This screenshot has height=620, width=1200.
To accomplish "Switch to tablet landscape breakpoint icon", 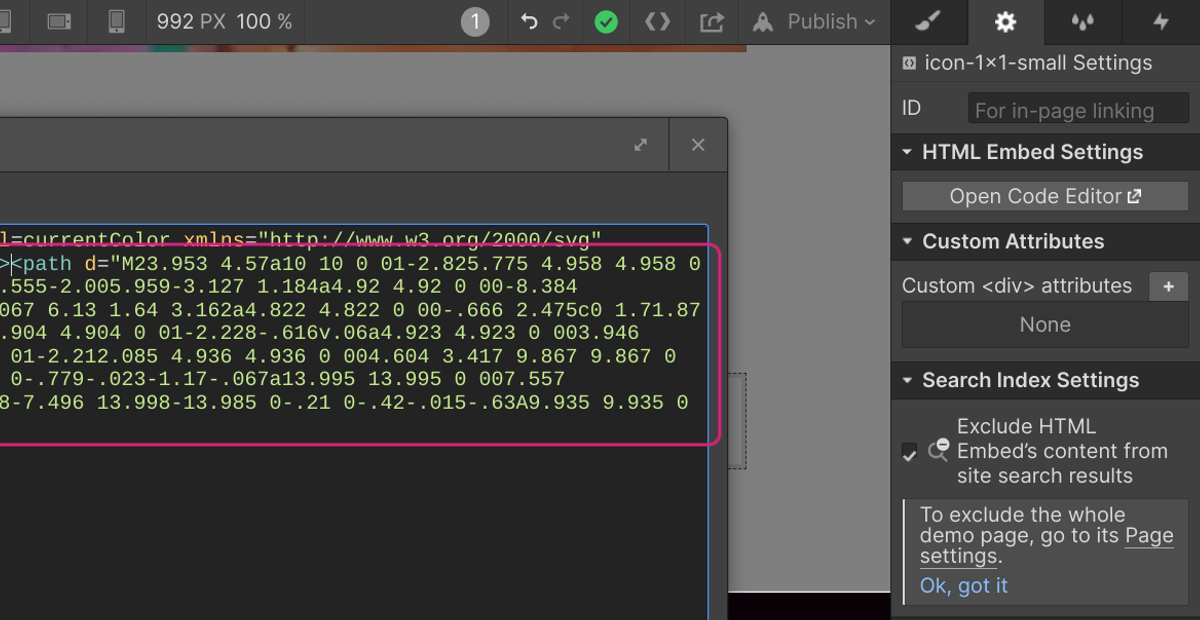I will 60,21.
